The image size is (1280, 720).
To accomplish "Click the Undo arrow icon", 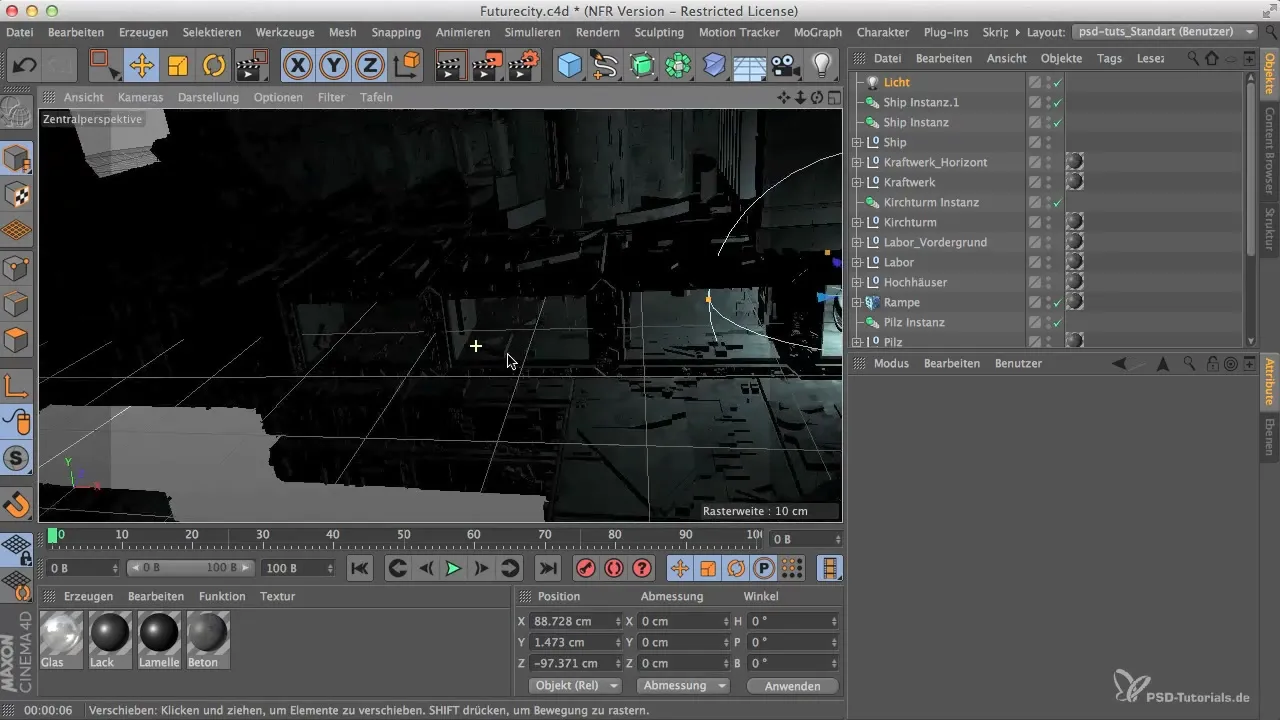I will (25, 67).
